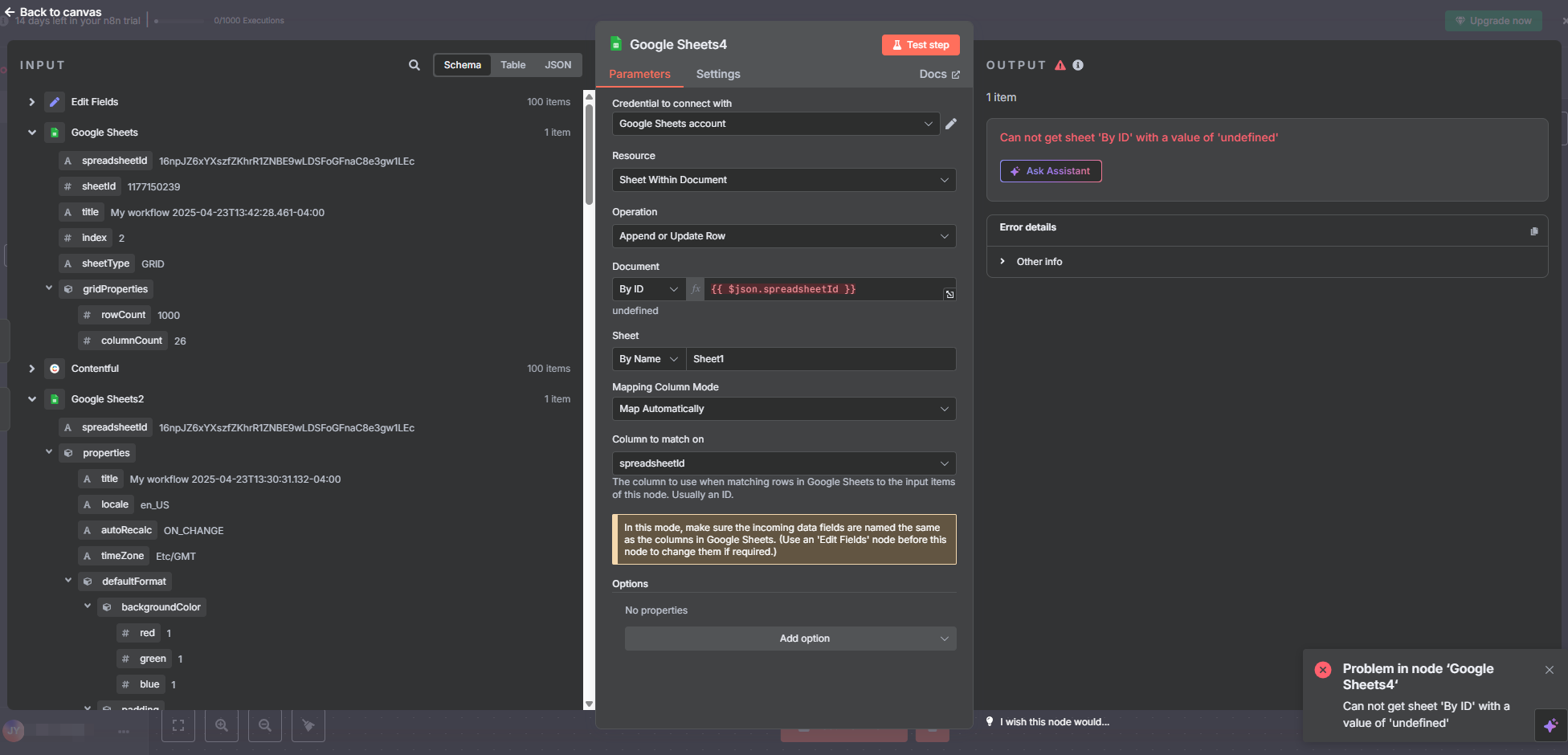The image size is (1568, 755).
Task: Click the red error icon in notification
Action: pyautogui.click(x=1323, y=670)
